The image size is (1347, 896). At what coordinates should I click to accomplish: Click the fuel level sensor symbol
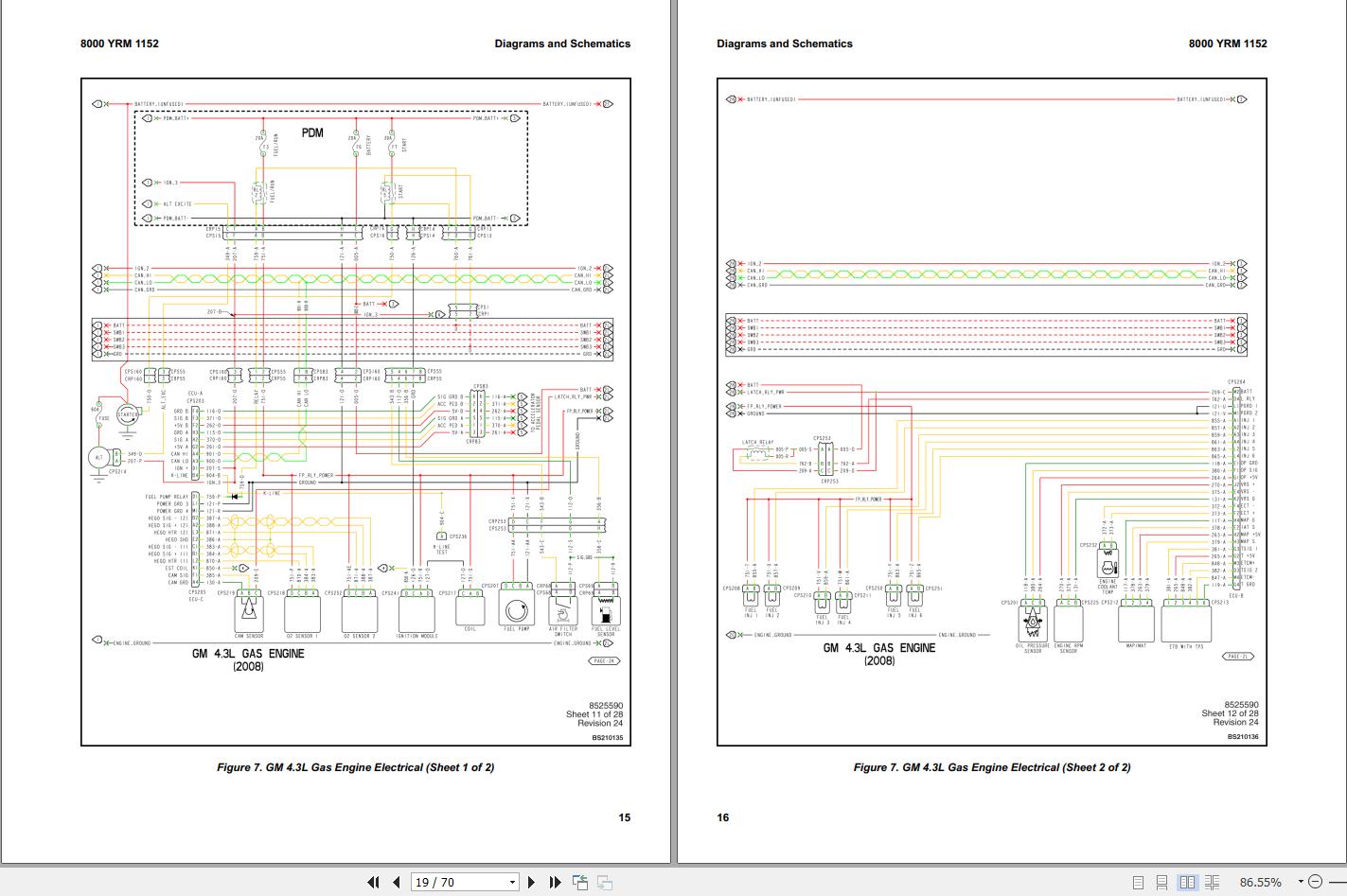tap(604, 611)
